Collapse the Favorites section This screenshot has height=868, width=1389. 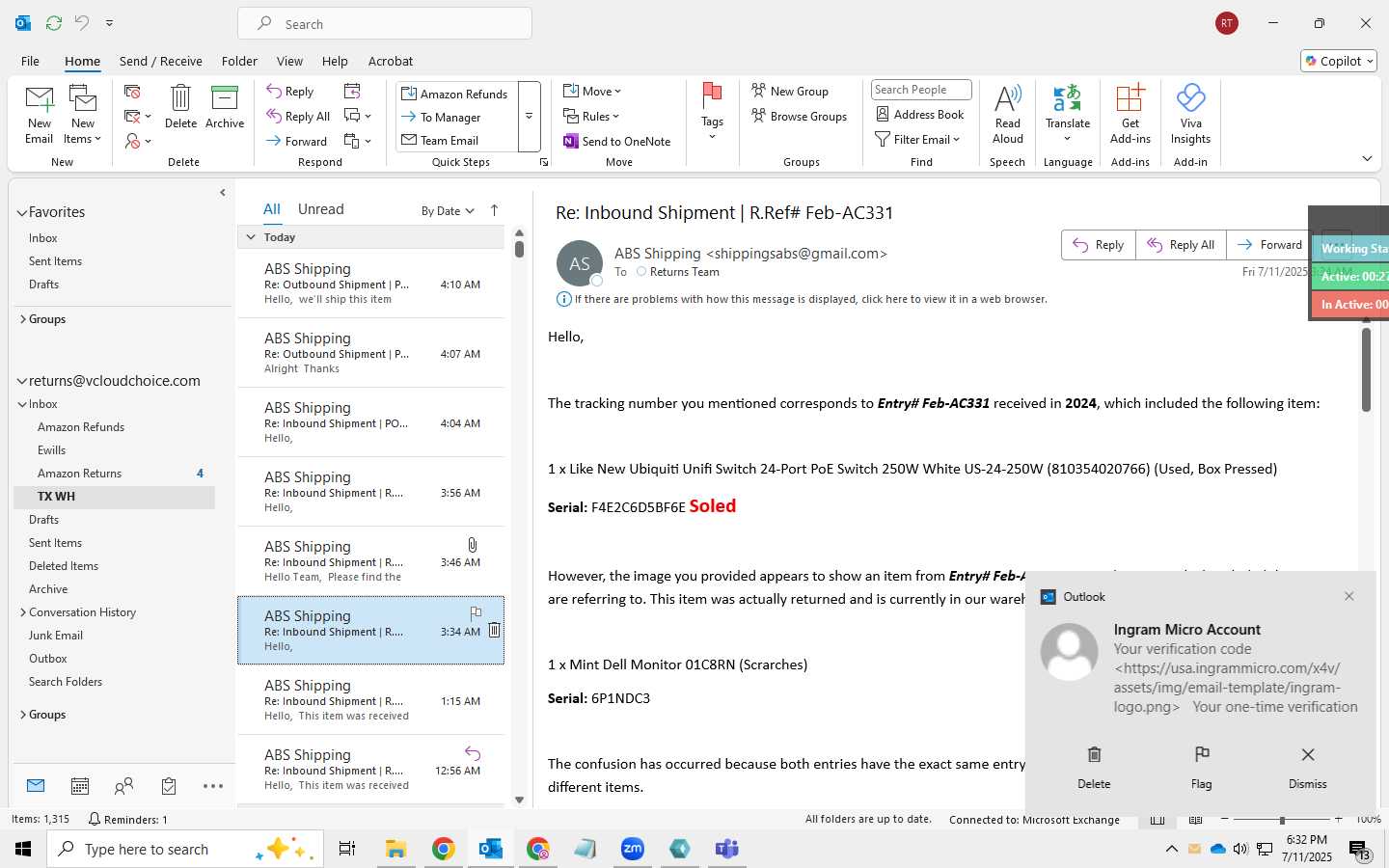[22, 212]
